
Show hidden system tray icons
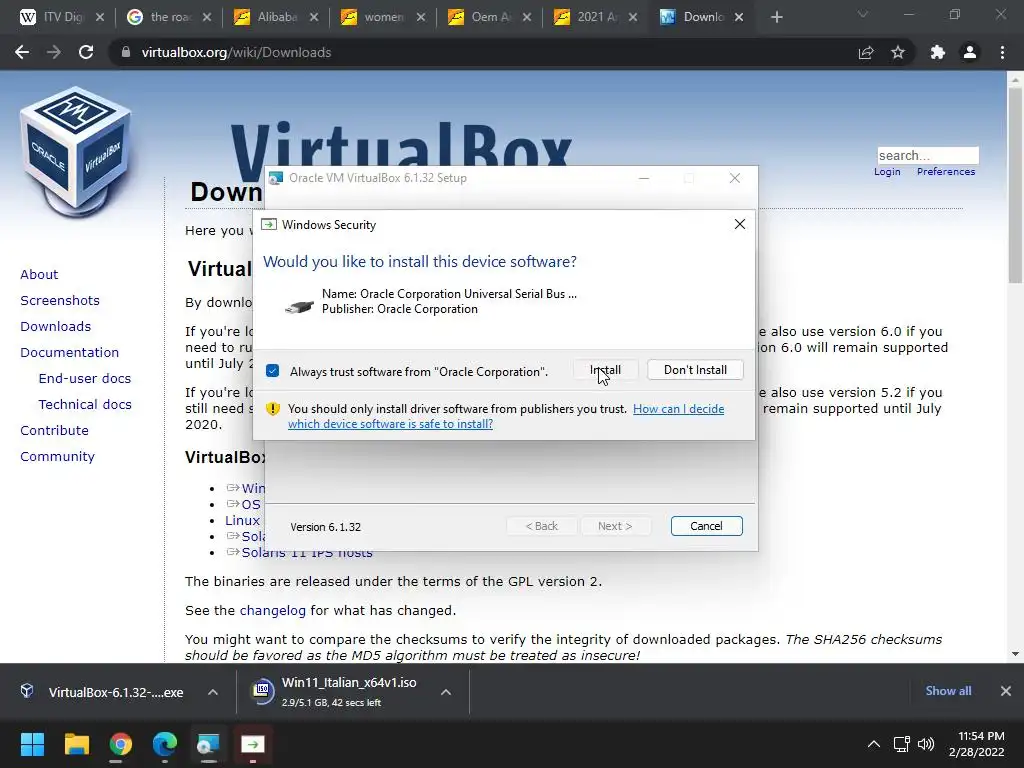click(x=873, y=744)
